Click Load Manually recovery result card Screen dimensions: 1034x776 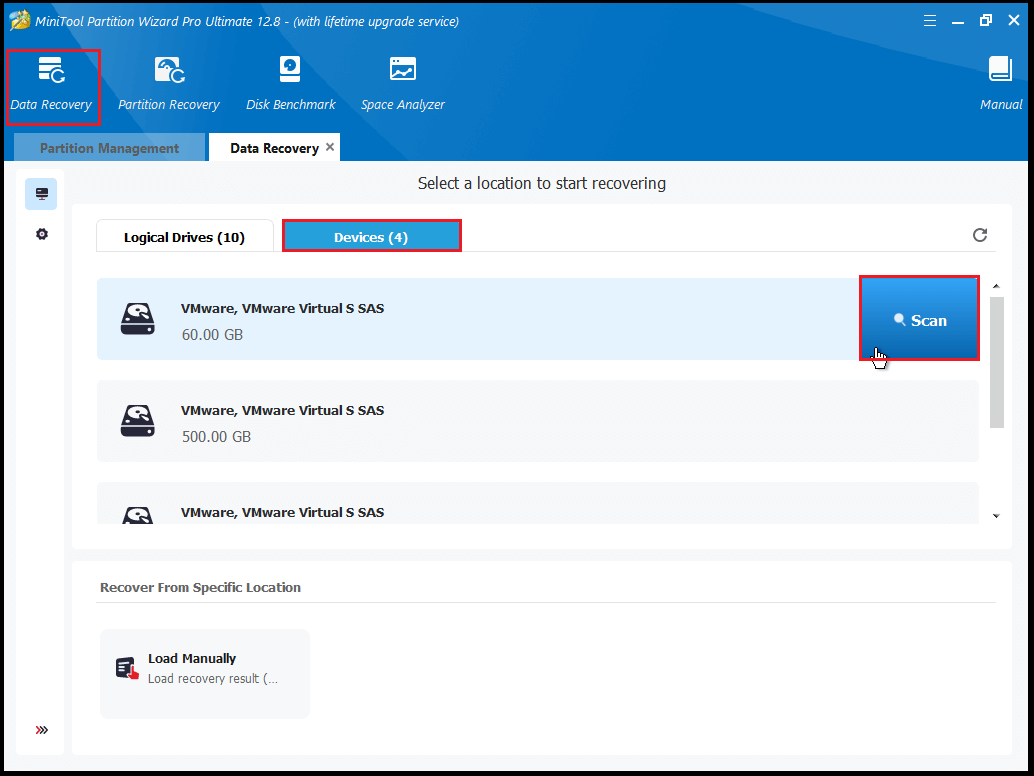(x=205, y=673)
